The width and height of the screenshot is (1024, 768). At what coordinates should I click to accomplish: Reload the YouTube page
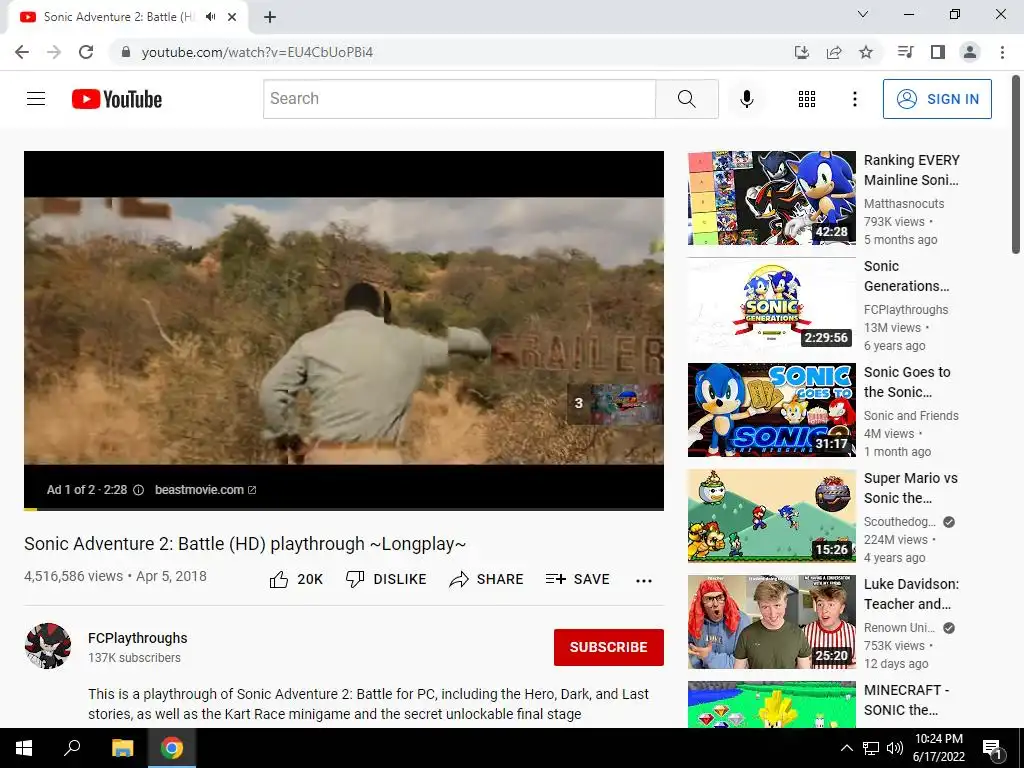coord(86,52)
